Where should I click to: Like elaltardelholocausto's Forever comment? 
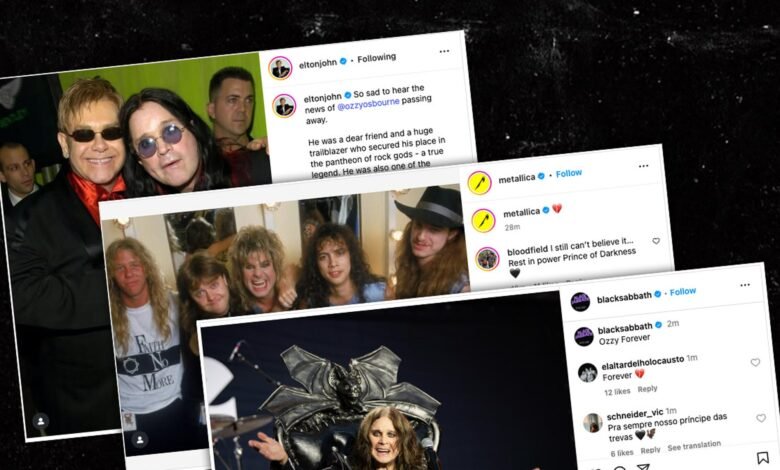(x=755, y=362)
